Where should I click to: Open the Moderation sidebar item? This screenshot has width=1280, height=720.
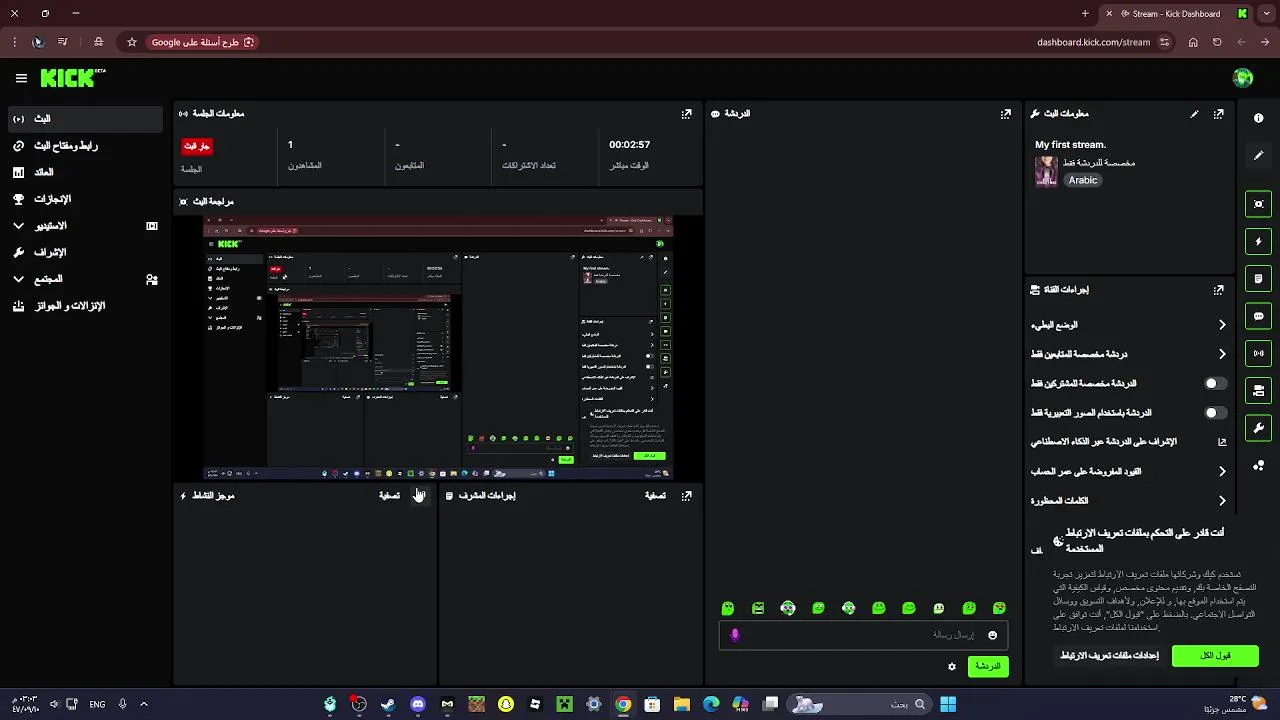tap(84, 252)
